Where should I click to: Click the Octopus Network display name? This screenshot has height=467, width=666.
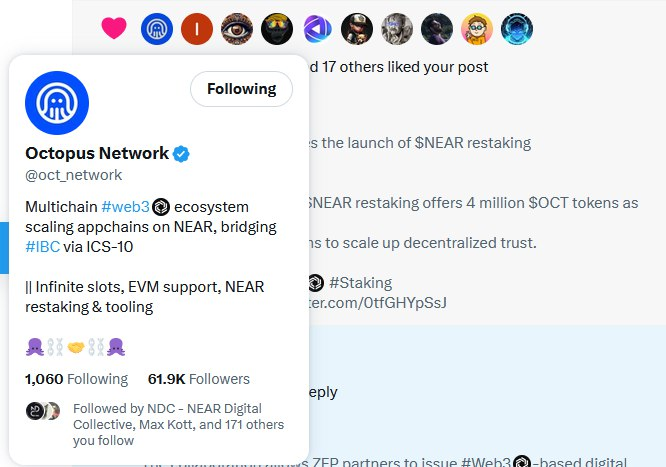click(97, 153)
